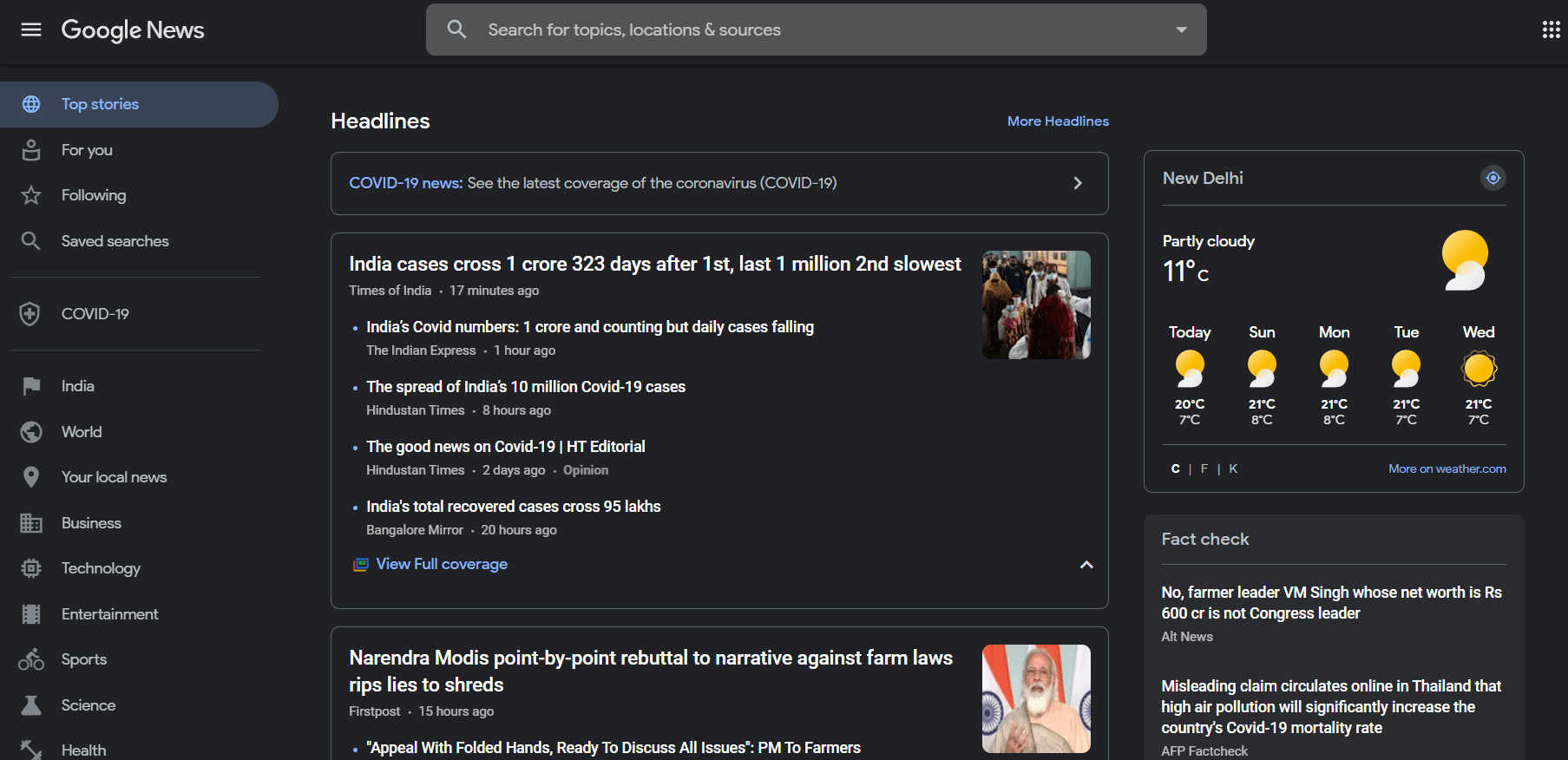This screenshot has height=760, width=1568.
Task: Go to the For you section
Action: [87, 150]
